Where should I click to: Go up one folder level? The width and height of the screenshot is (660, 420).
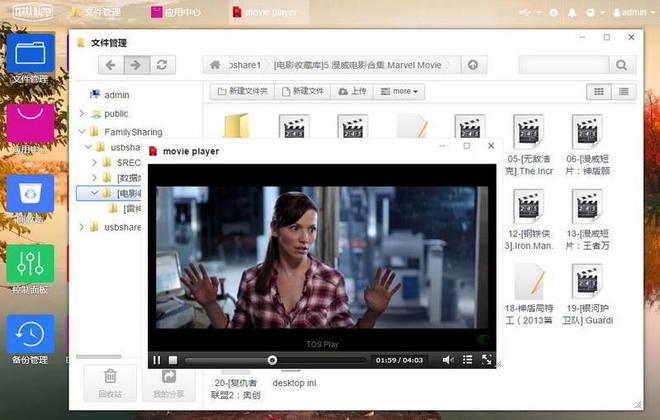tap(472, 65)
